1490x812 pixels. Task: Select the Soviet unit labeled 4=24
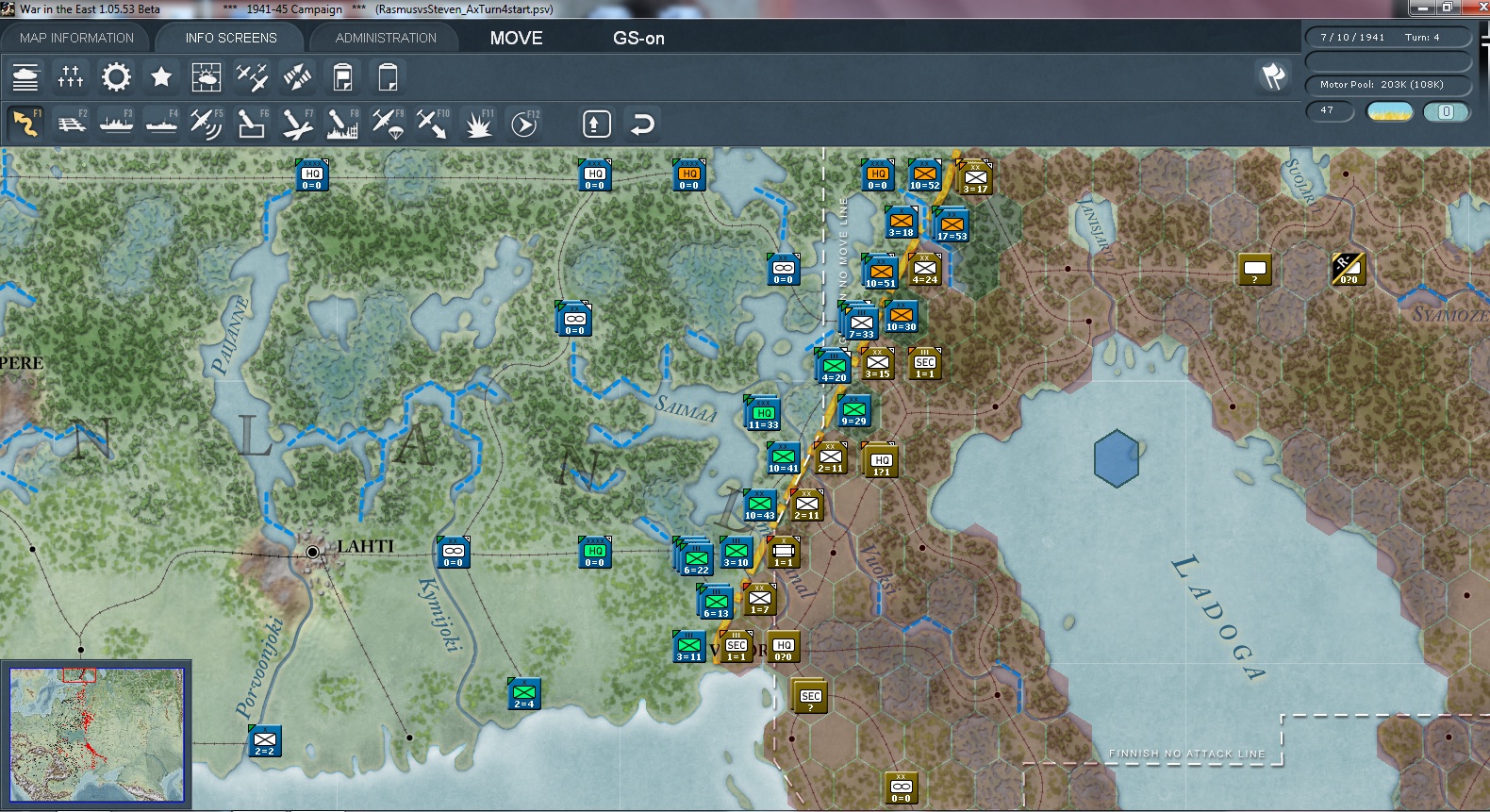point(924,270)
